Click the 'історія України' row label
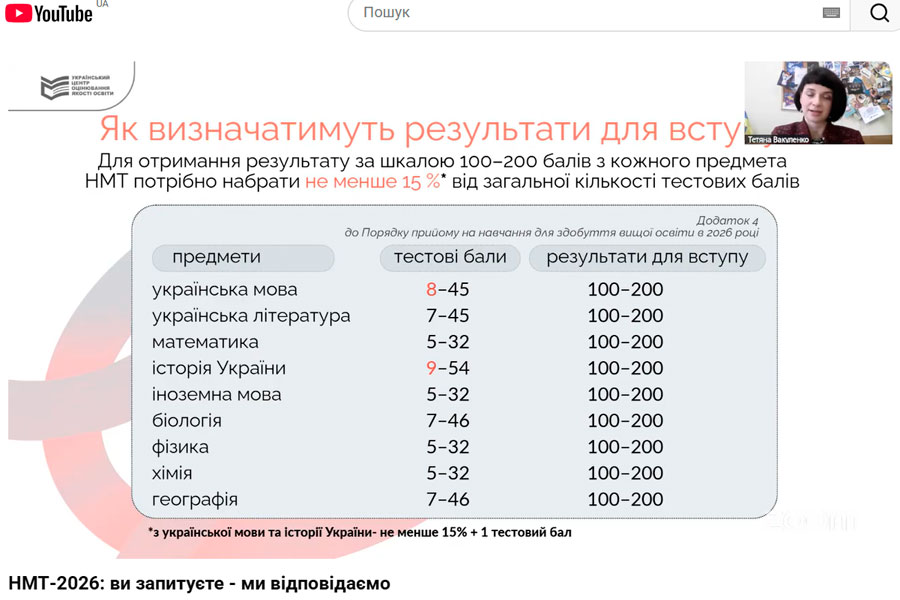The image size is (900, 600). point(219,368)
